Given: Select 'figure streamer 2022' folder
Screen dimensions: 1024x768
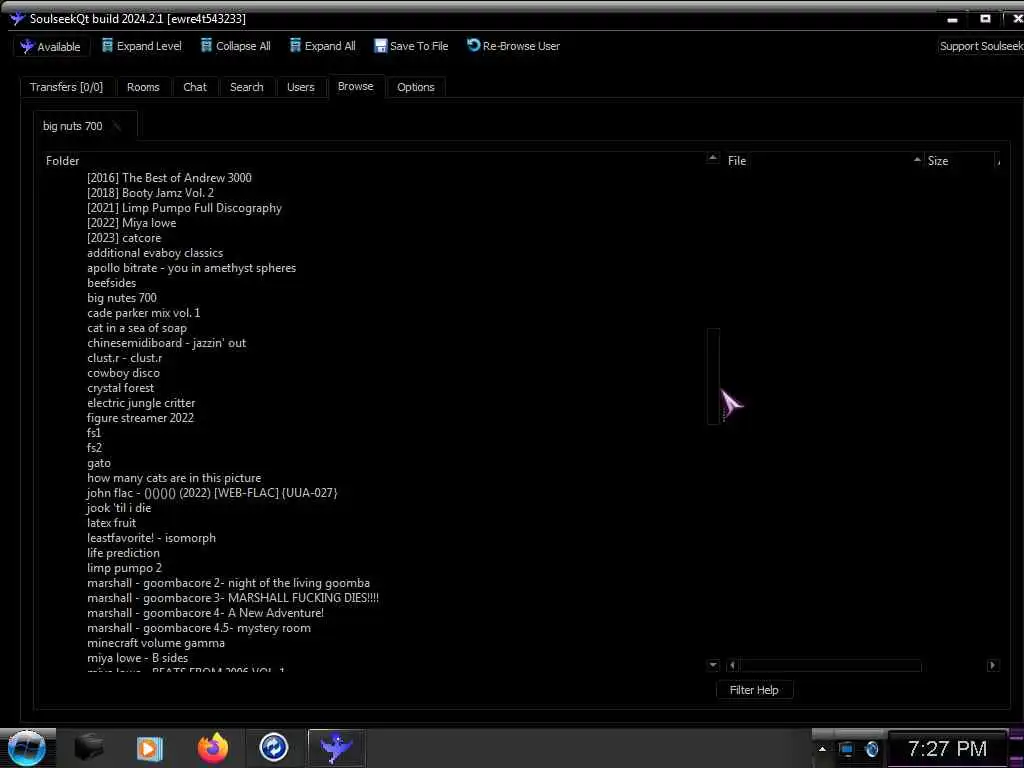Looking at the screenshot, I should pyautogui.click(x=140, y=418).
